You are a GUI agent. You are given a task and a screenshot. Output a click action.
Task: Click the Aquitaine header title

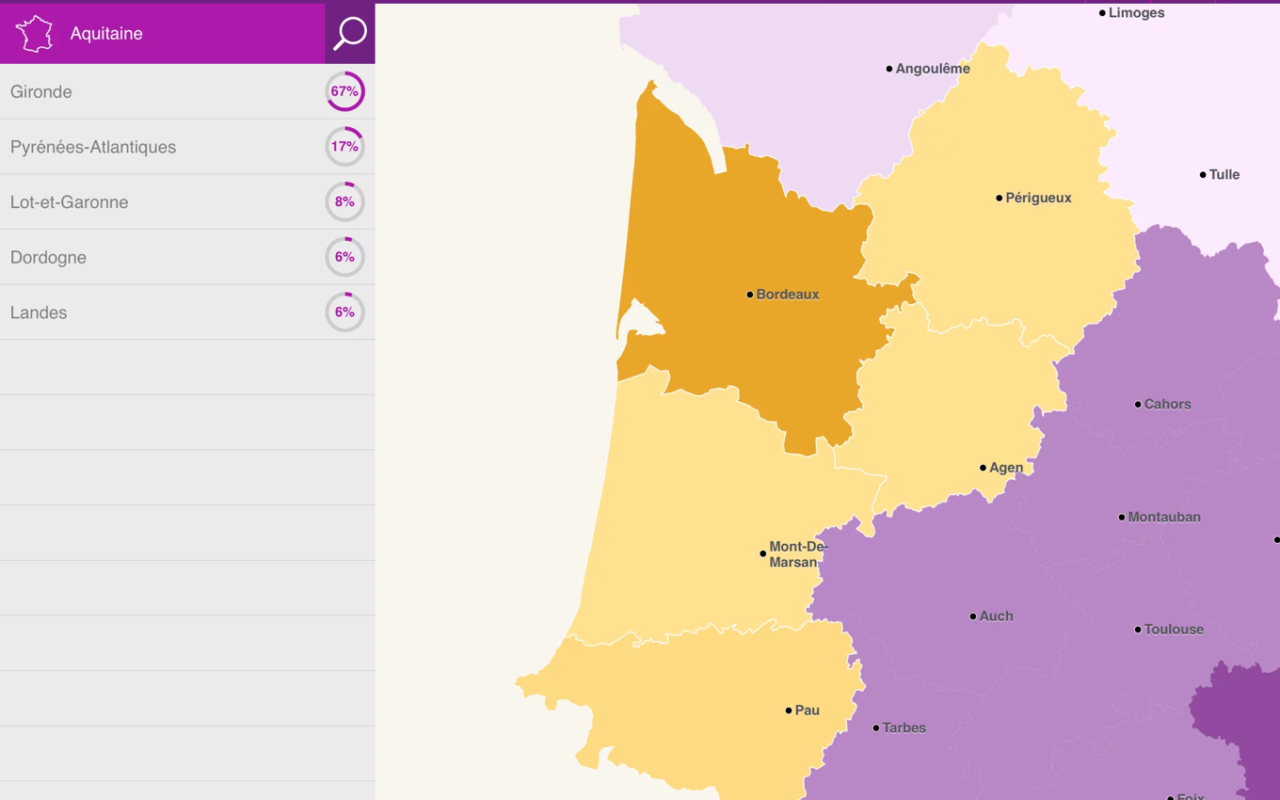click(106, 33)
